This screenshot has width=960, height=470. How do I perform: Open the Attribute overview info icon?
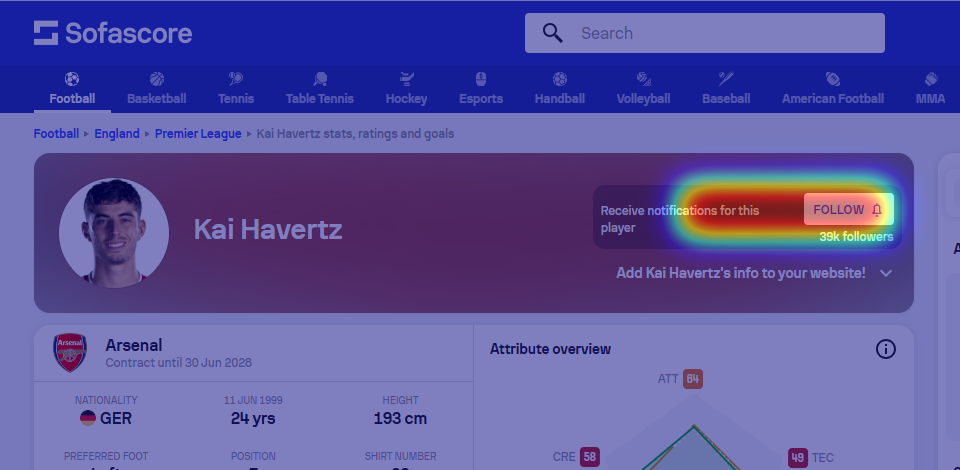click(x=885, y=349)
